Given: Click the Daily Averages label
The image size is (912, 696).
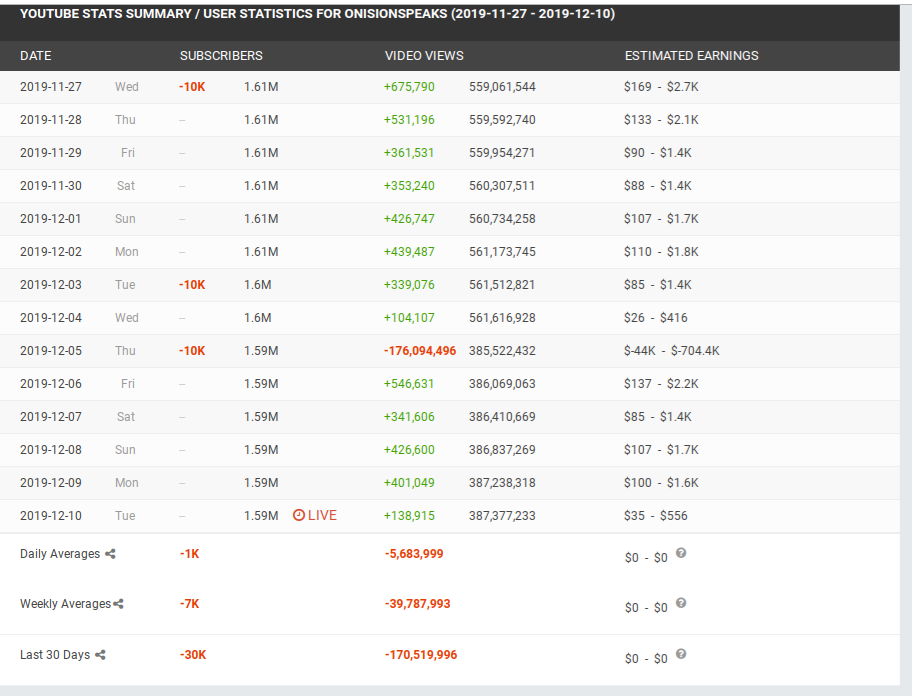Looking at the screenshot, I should pyautogui.click(x=60, y=554).
